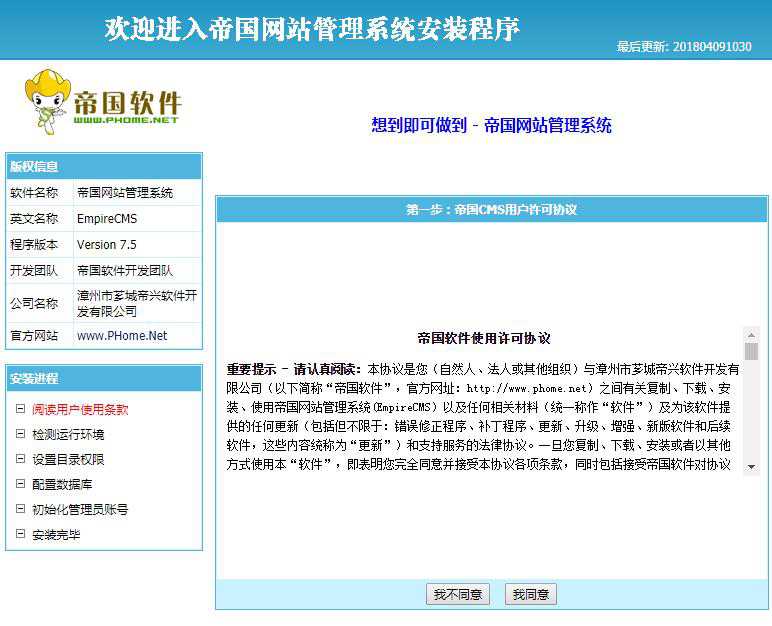Click the 帝国软件使用许可协议 title
The height and width of the screenshot is (626, 772).
(483, 338)
